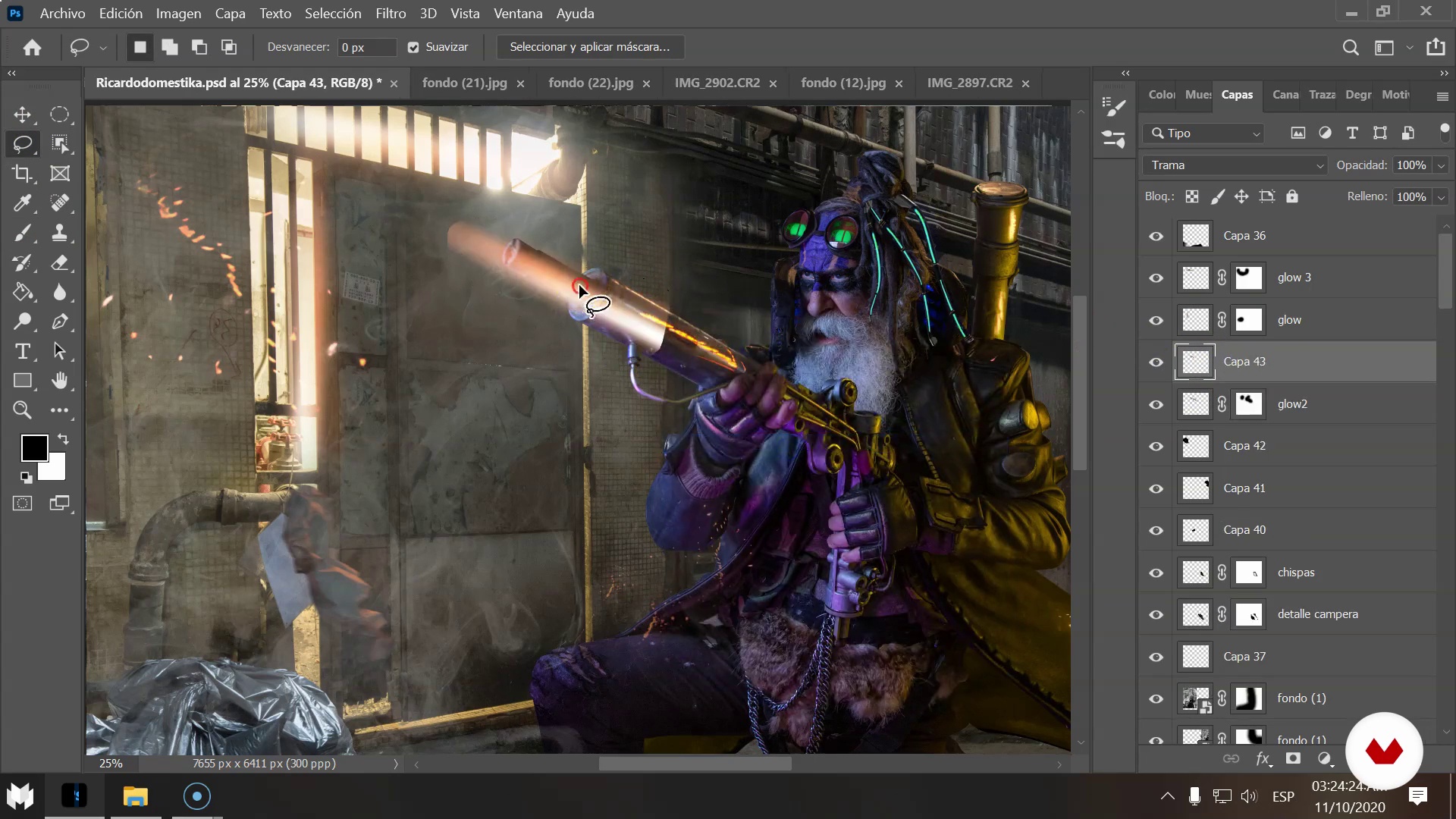Select the Blur tool
Image resolution: width=1456 pixels, height=819 pixels.
click(60, 292)
